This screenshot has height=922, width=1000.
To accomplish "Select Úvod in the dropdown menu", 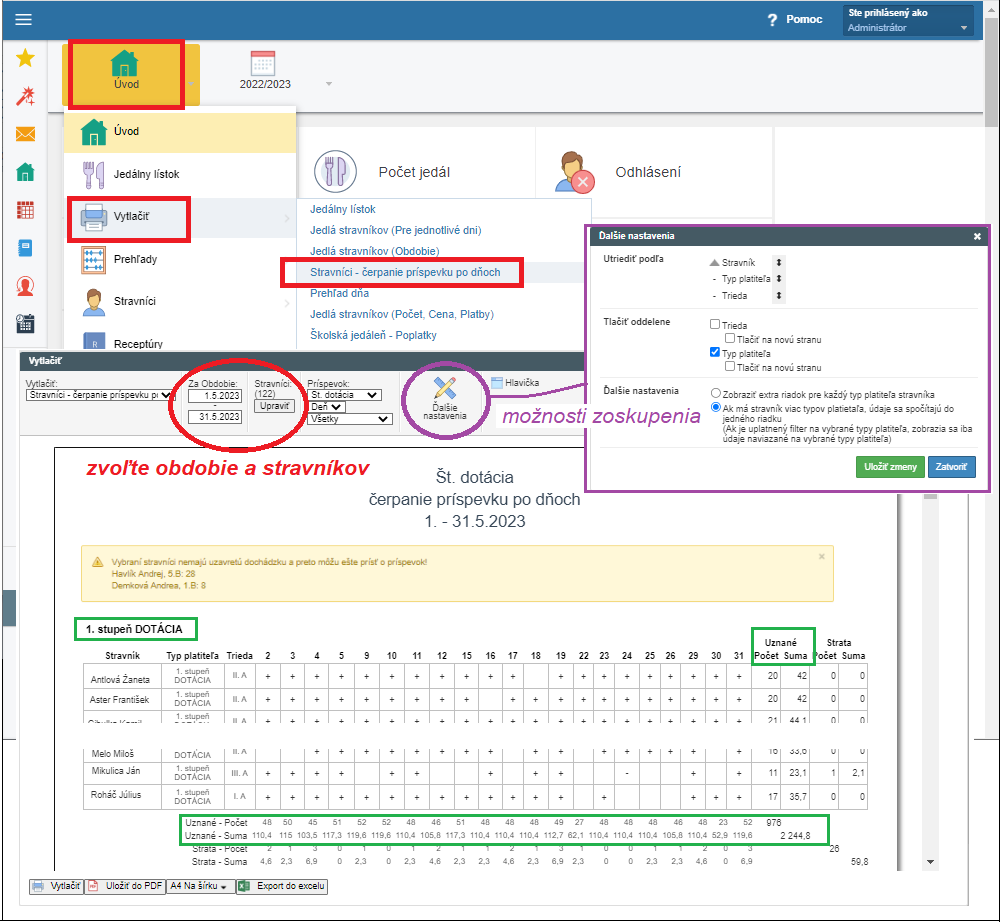I will tap(180, 132).
